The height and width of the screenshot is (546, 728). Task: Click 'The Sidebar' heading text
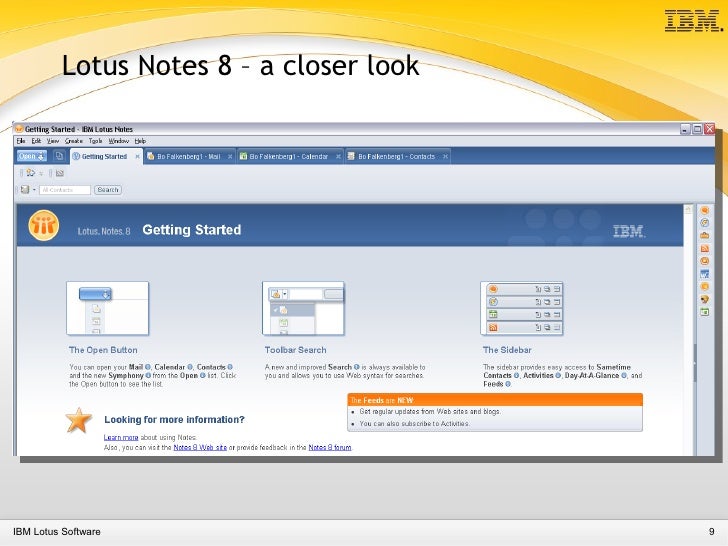(507, 350)
